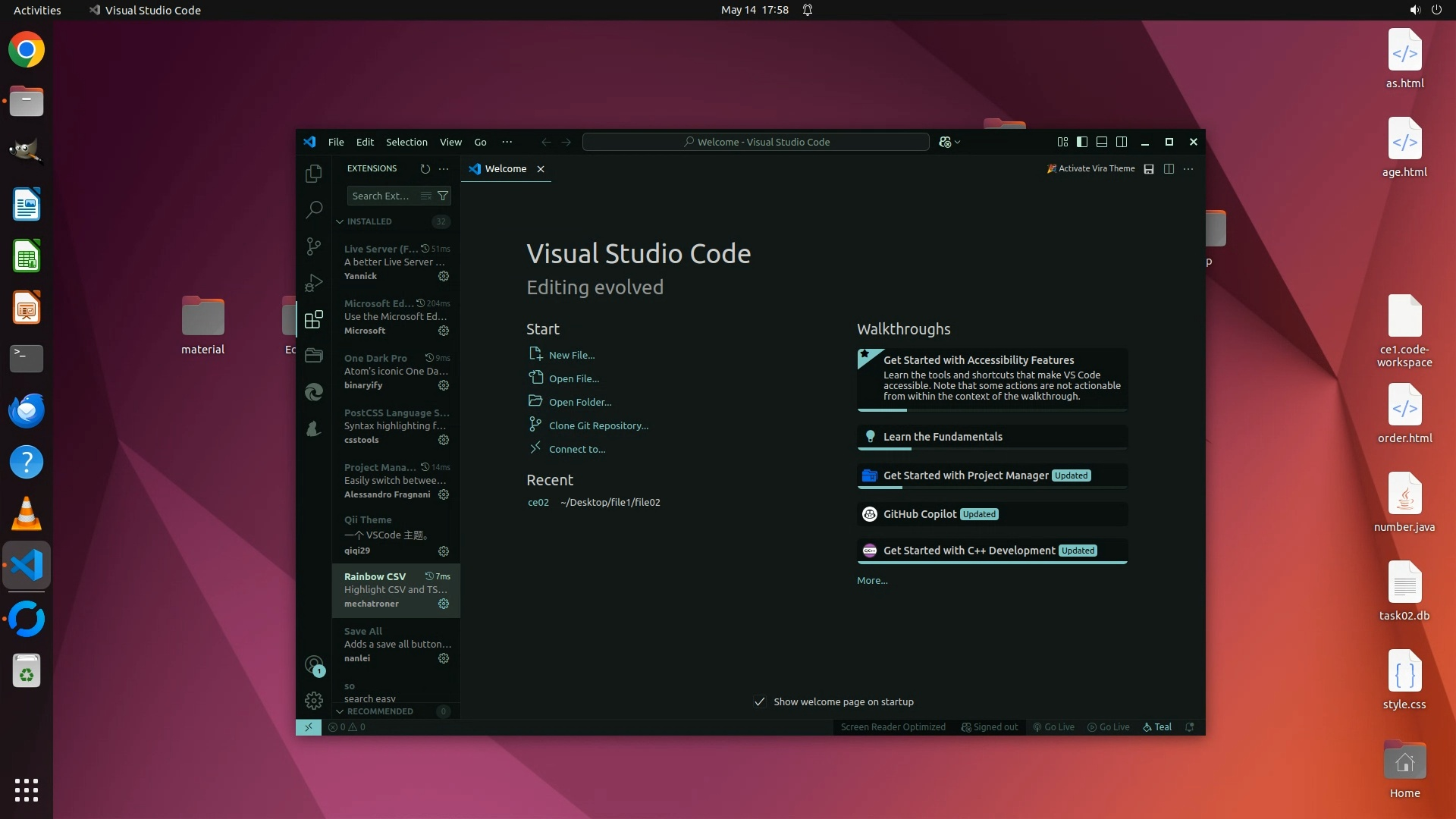
Task: Refresh the extensions list
Action: click(x=425, y=168)
